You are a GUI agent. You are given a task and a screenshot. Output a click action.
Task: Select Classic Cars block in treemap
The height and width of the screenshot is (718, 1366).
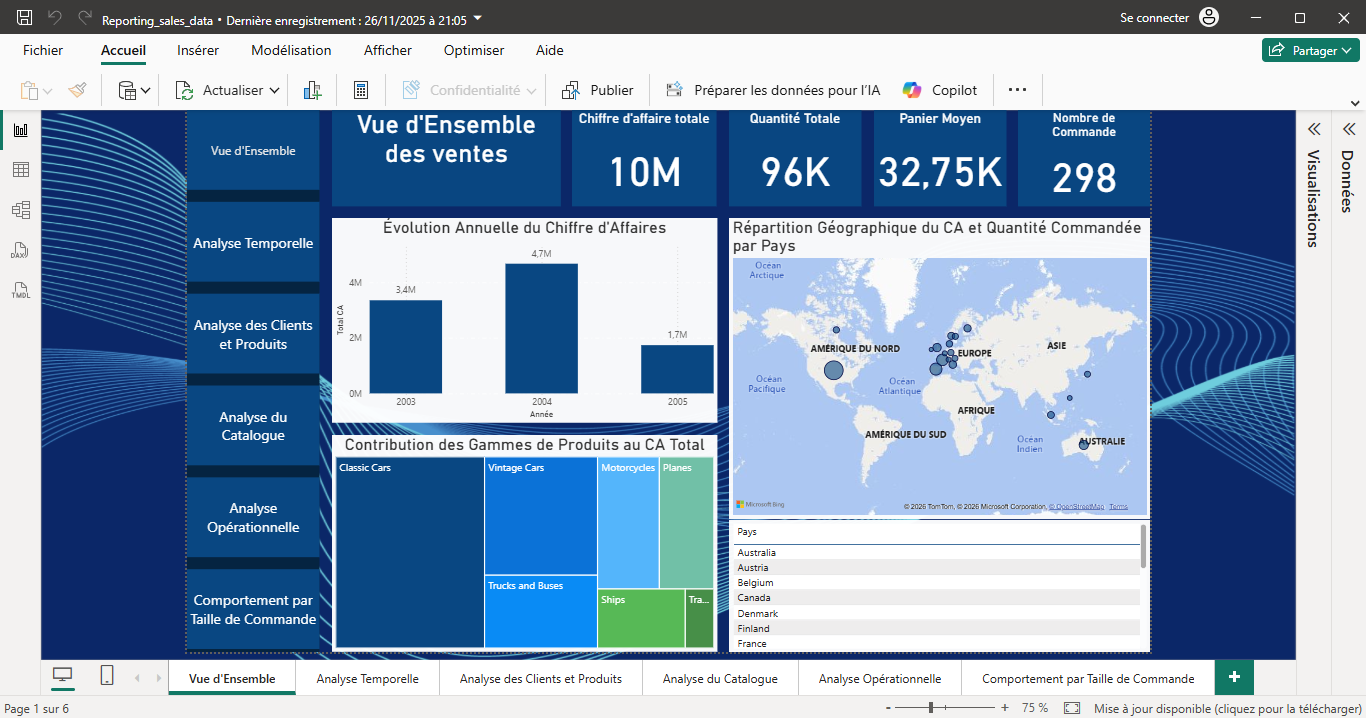410,552
